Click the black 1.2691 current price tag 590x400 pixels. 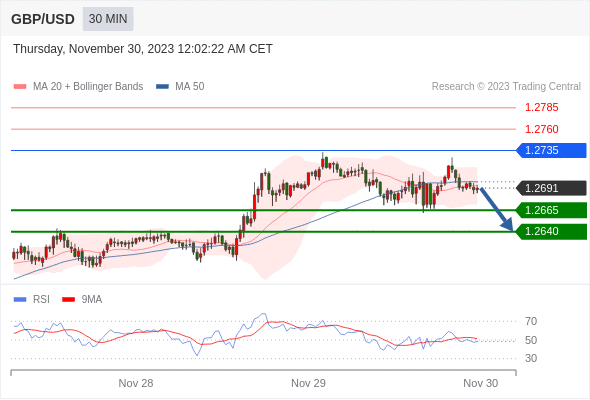pos(552,188)
